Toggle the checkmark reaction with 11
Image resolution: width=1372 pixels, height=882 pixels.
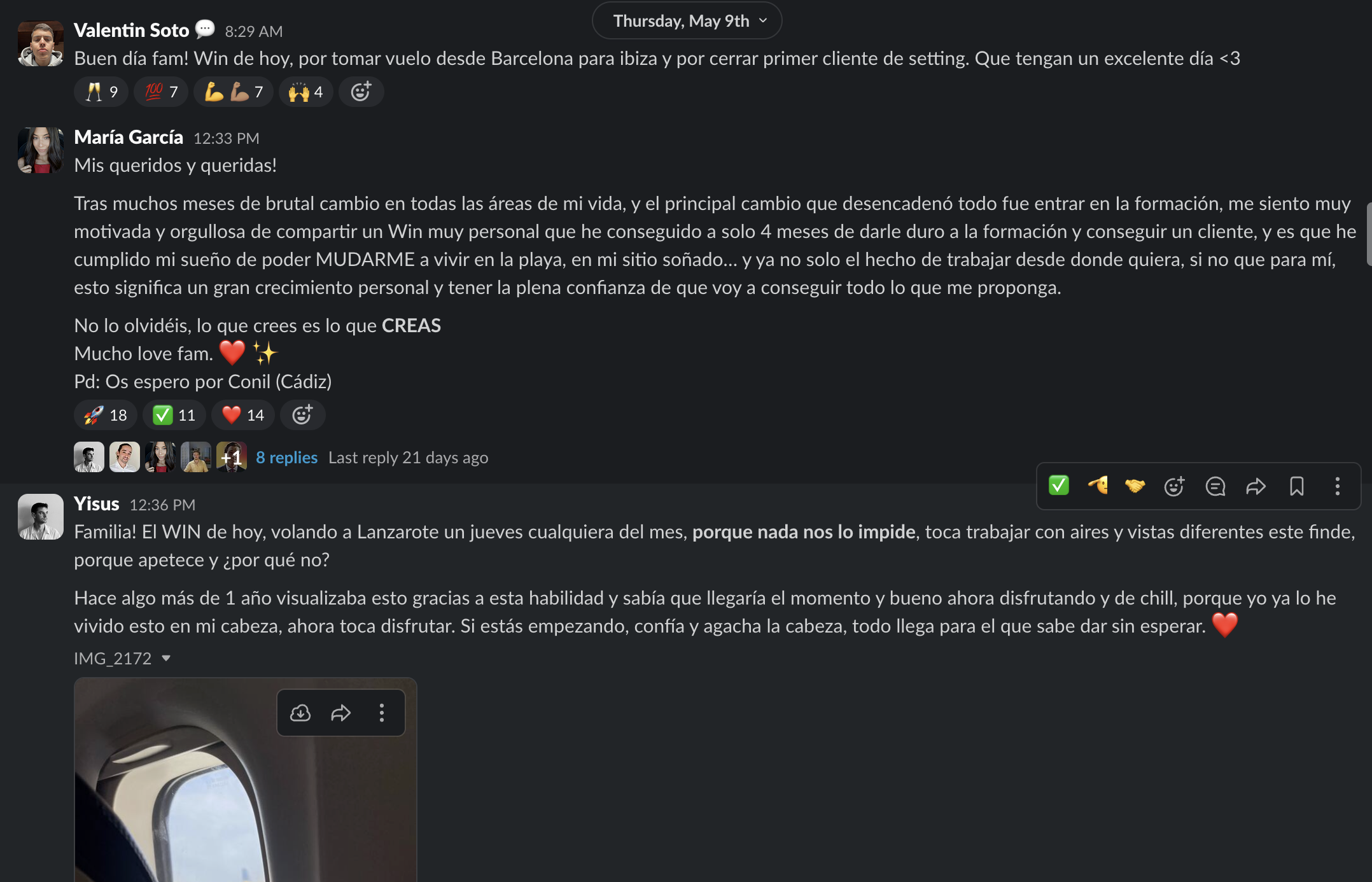[x=174, y=415]
